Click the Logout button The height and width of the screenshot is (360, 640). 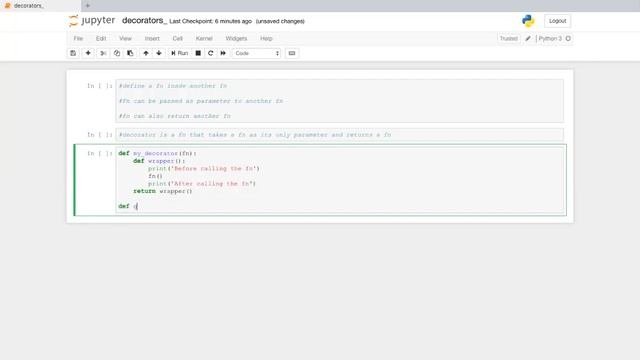[558, 21]
